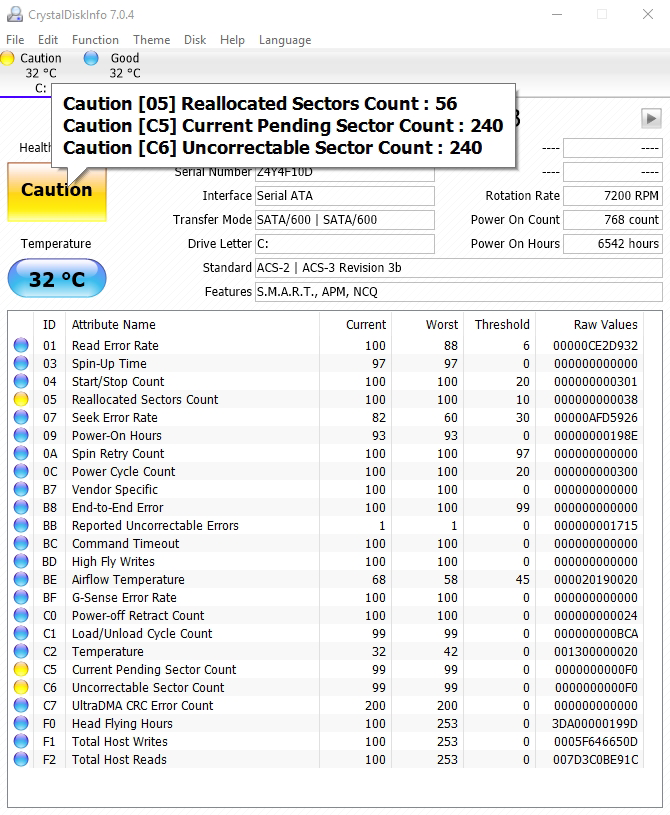The image size is (670, 815).
Task: Click the Transfer Mode field SATA/600
Action: [345, 220]
